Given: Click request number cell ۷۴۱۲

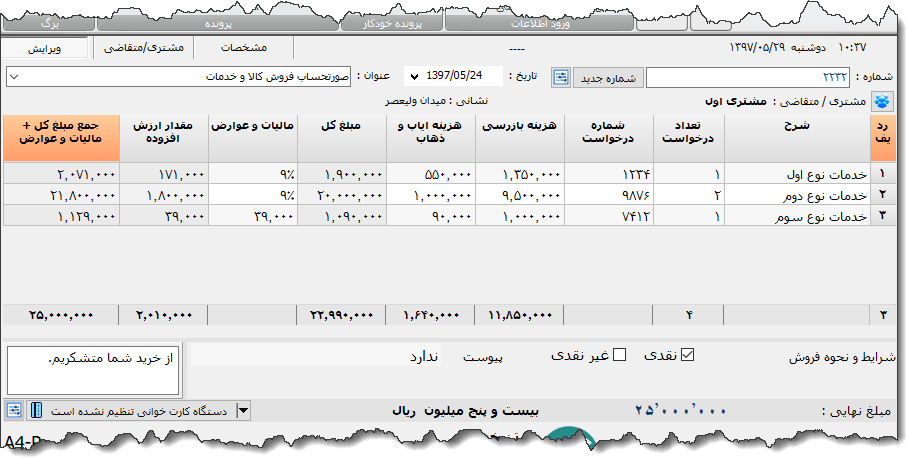Looking at the screenshot, I should pyautogui.click(x=609, y=216).
